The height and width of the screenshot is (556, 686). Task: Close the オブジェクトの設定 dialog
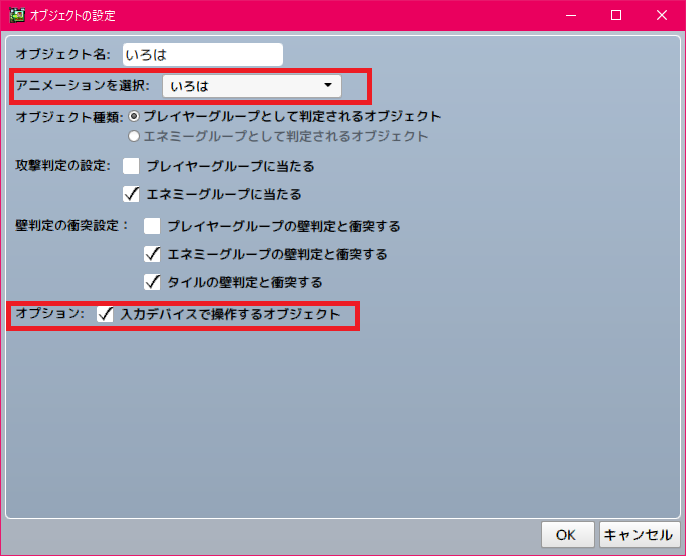click(662, 15)
